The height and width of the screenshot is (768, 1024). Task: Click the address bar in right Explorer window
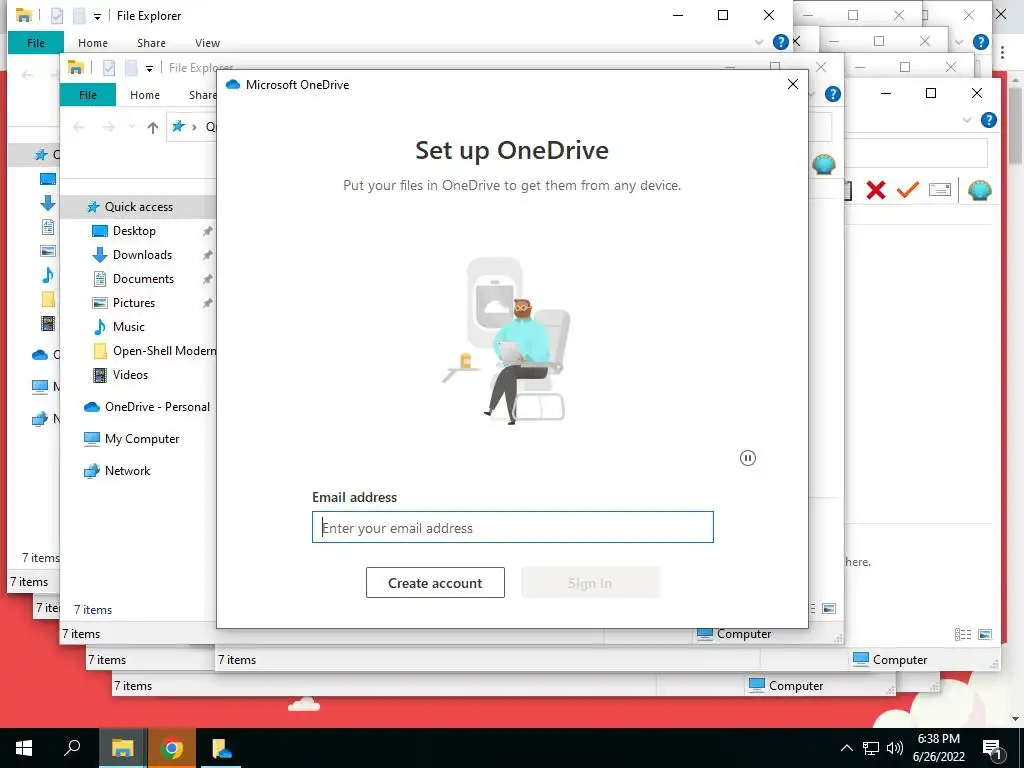point(916,153)
